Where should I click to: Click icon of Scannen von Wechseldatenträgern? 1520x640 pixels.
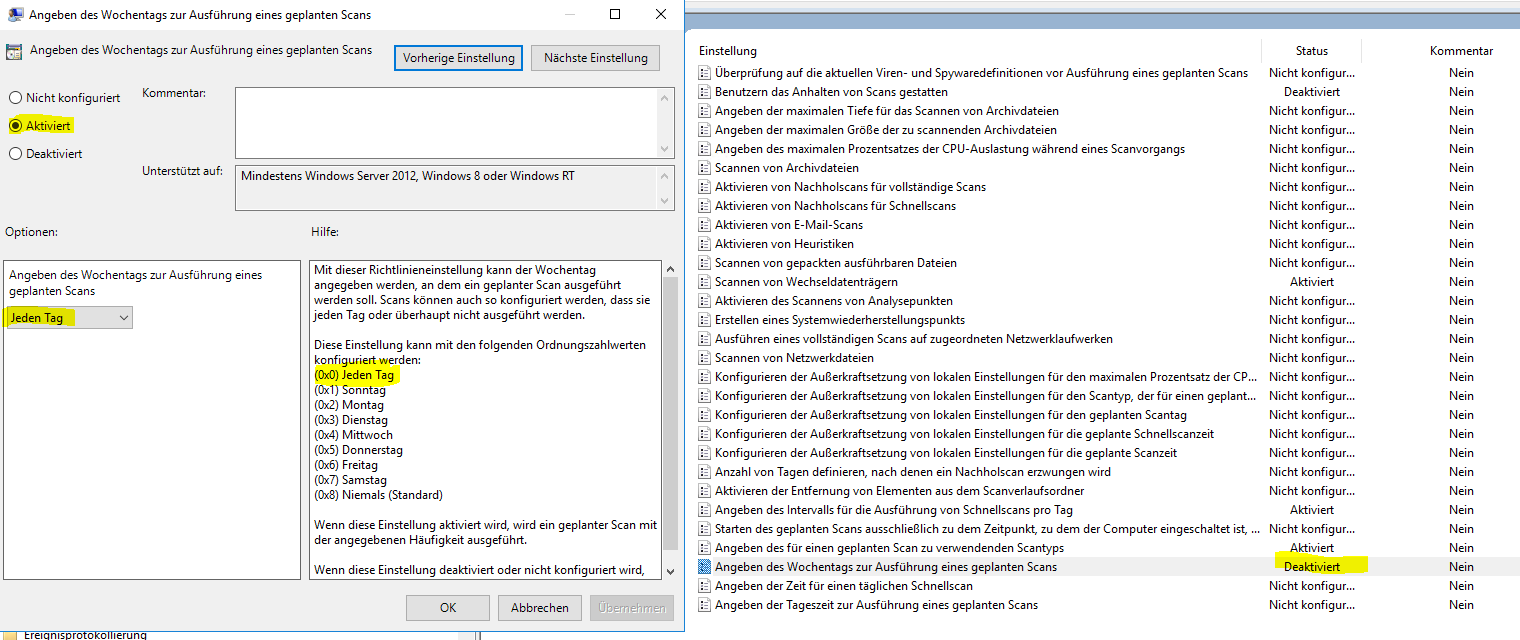coord(704,282)
